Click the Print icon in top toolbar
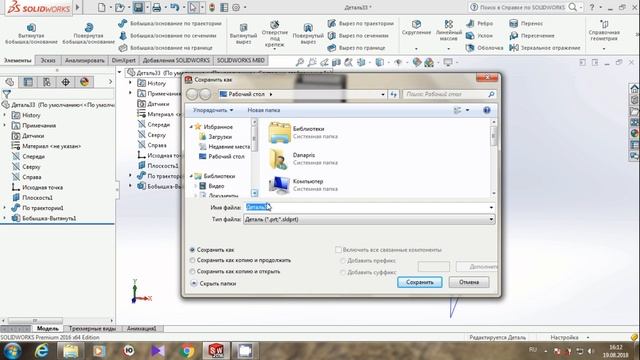Screen dimensions: 640x360 [x=156, y=7]
